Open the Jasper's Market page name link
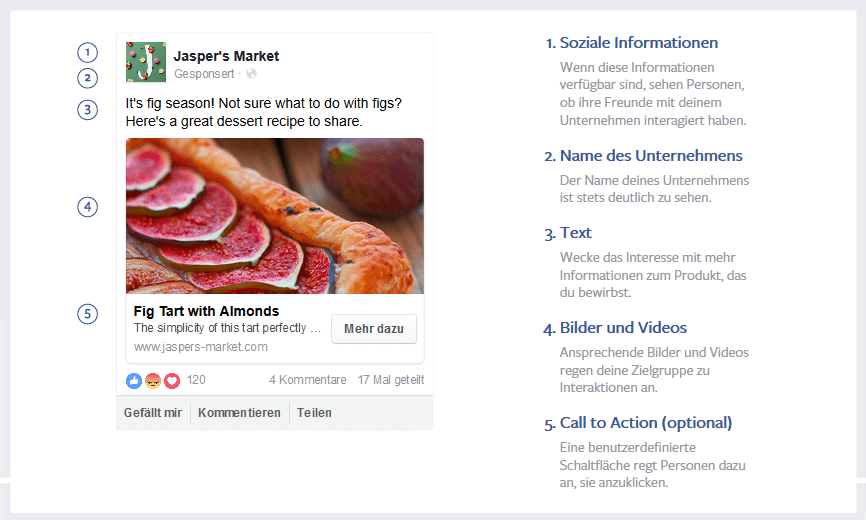Screen dimensions: 866x520 pos(226,56)
